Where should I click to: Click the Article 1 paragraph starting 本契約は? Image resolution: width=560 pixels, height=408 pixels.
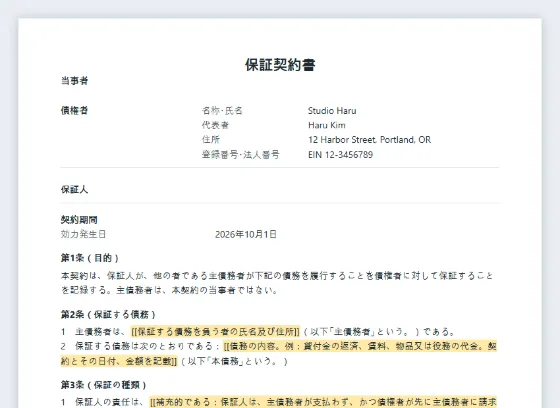(277, 283)
